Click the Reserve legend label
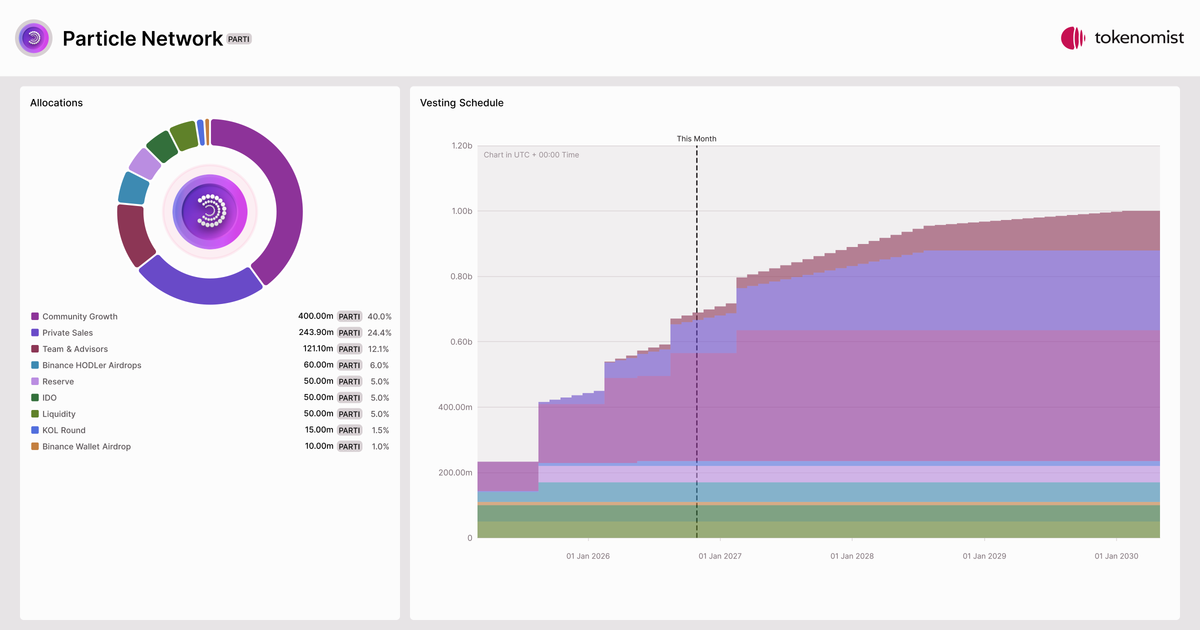Viewport: 1200px width, 630px height. click(58, 382)
